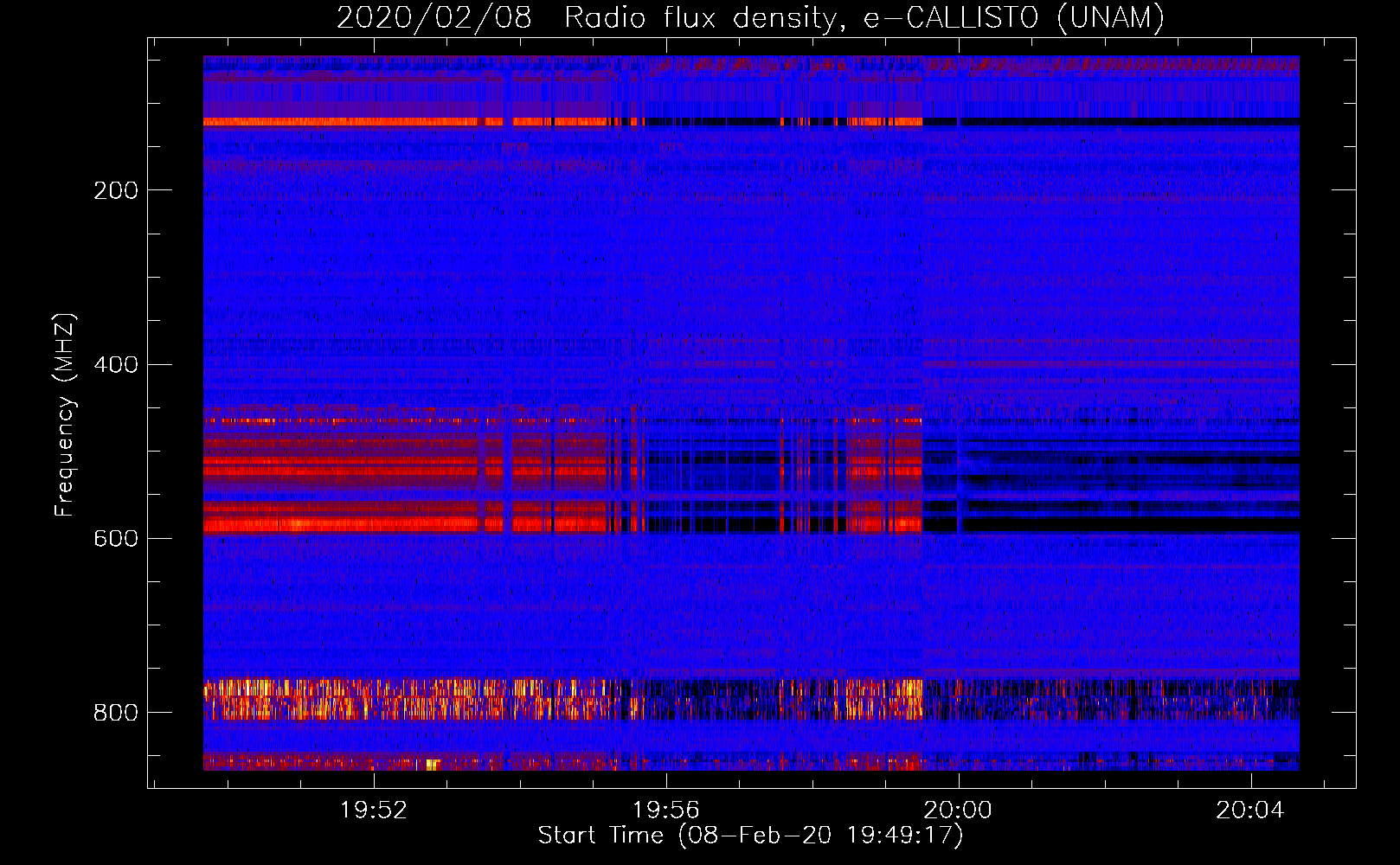This screenshot has width=1400, height=865.
Task: Click the 20:00 time tick label
Action: point(958,810)
